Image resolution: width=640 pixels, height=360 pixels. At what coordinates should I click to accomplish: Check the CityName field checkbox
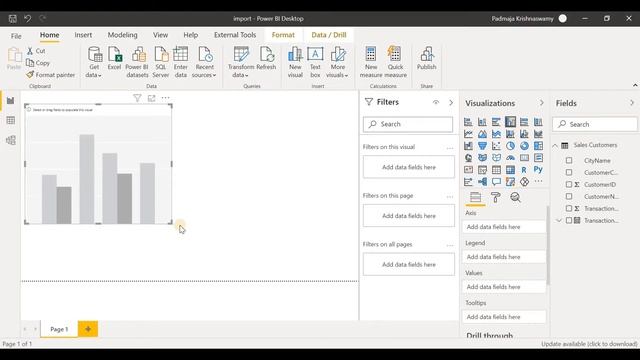click(569, 160)
